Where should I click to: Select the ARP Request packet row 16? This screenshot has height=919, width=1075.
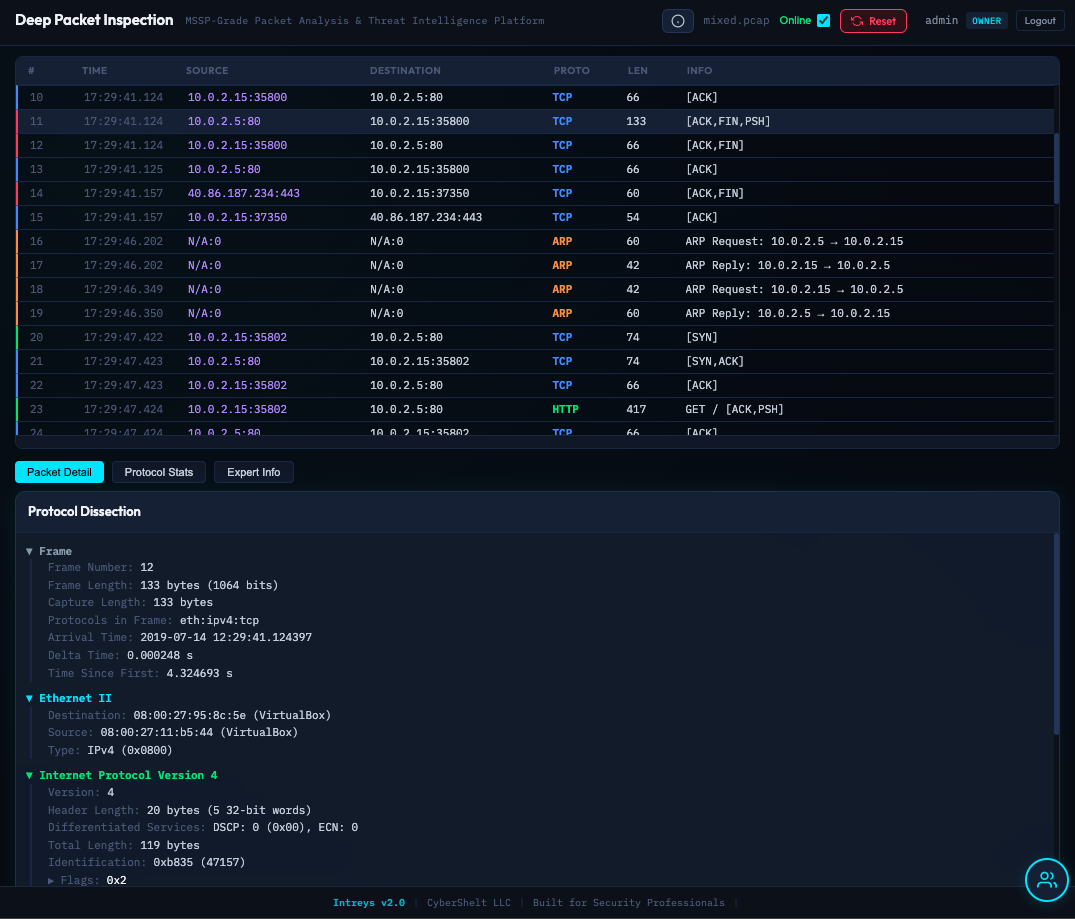coord(500,241)
